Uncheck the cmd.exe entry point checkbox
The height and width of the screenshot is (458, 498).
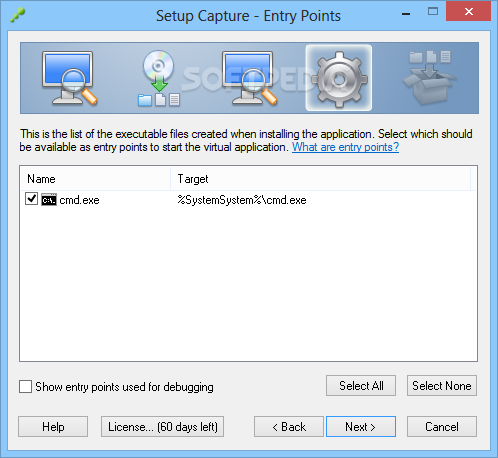pos(31,199)
